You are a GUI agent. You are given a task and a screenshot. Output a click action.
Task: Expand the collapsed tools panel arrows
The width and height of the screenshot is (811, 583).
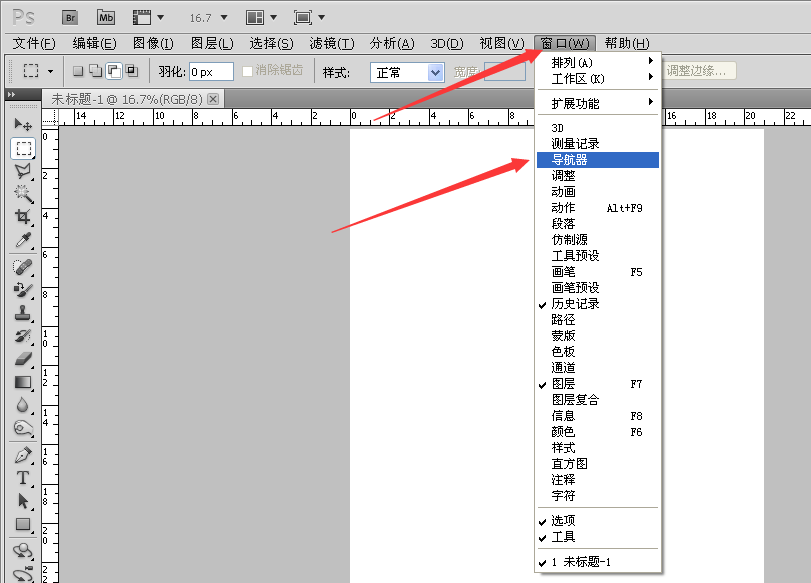pyautogui.click(x=11, y=95)
